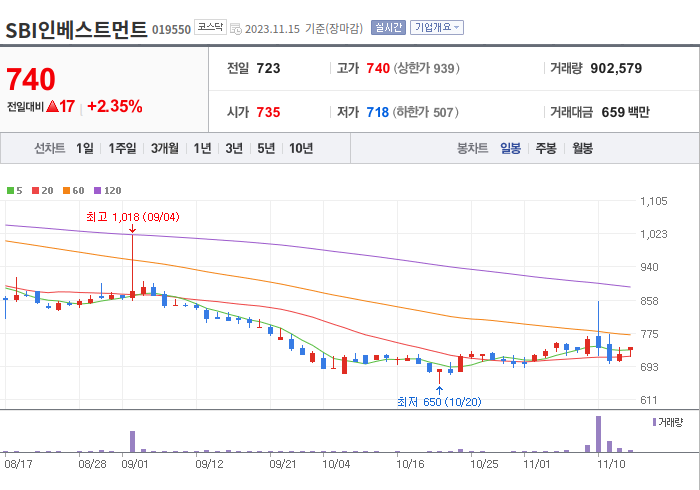
Task: Select the 일봉 daily candle chart
Action: pyautogui.click(x=510, y=148)
